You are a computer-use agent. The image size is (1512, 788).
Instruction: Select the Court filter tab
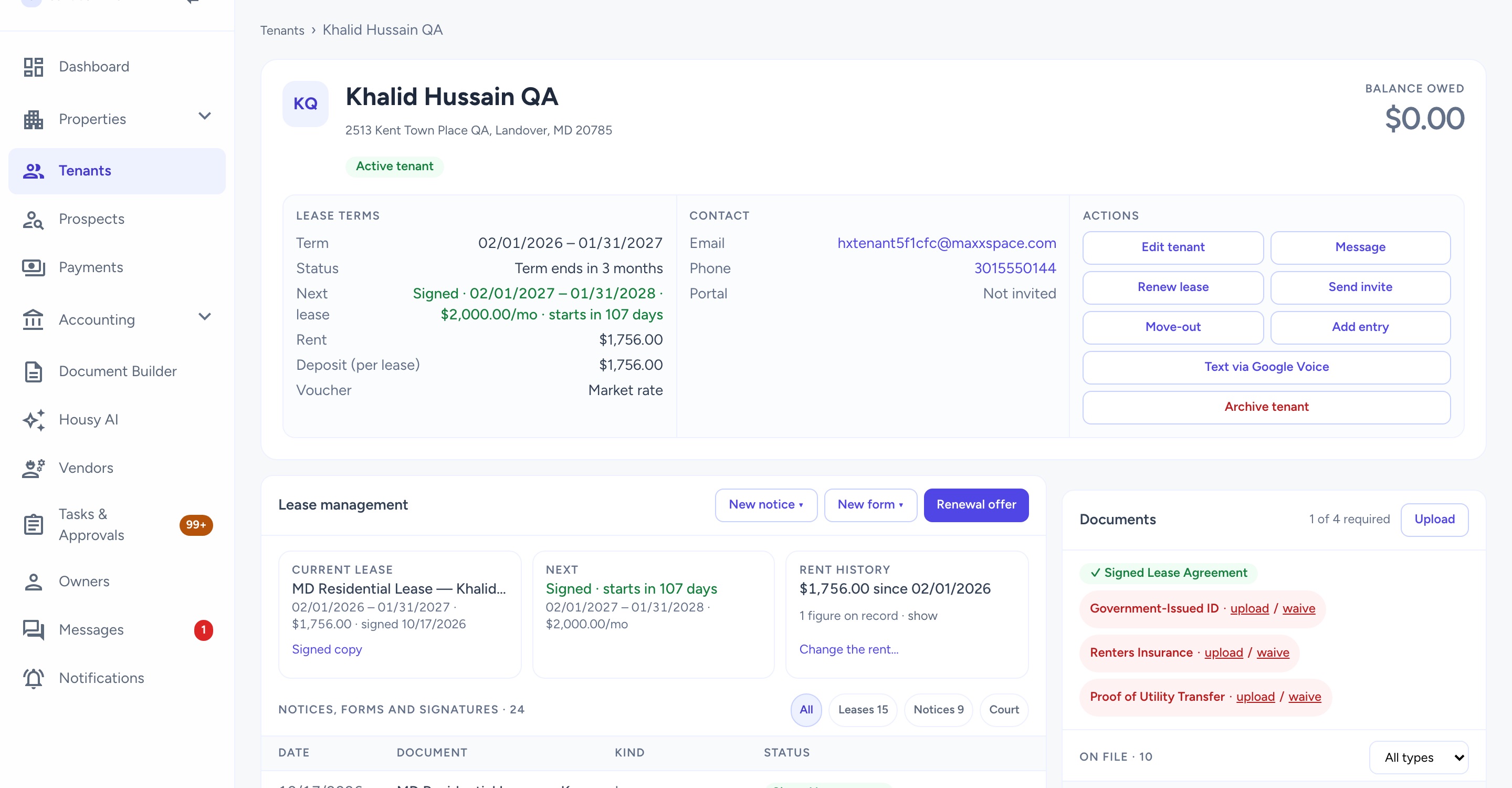[1004, 710]
